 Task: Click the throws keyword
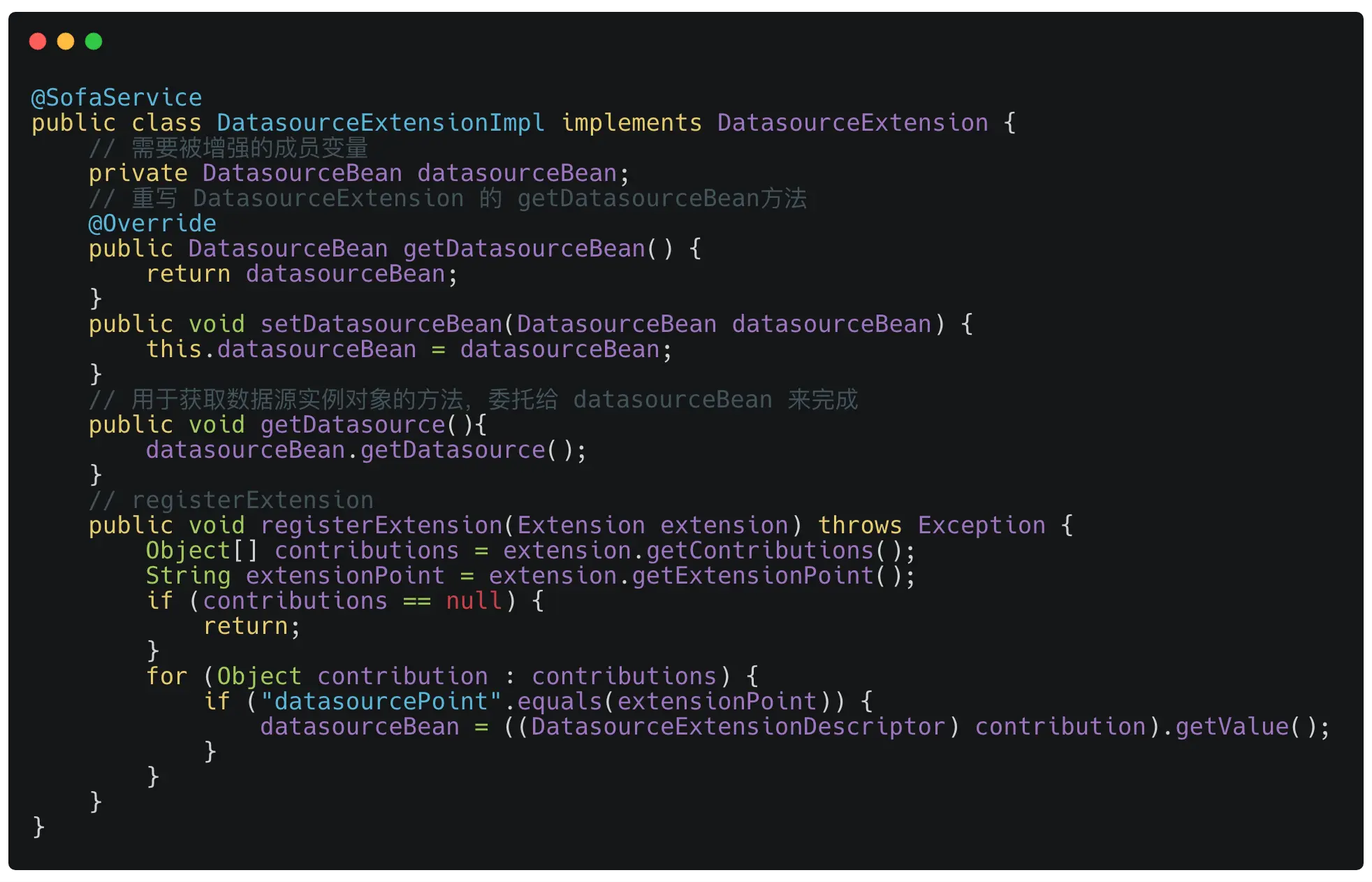[860, 526]
